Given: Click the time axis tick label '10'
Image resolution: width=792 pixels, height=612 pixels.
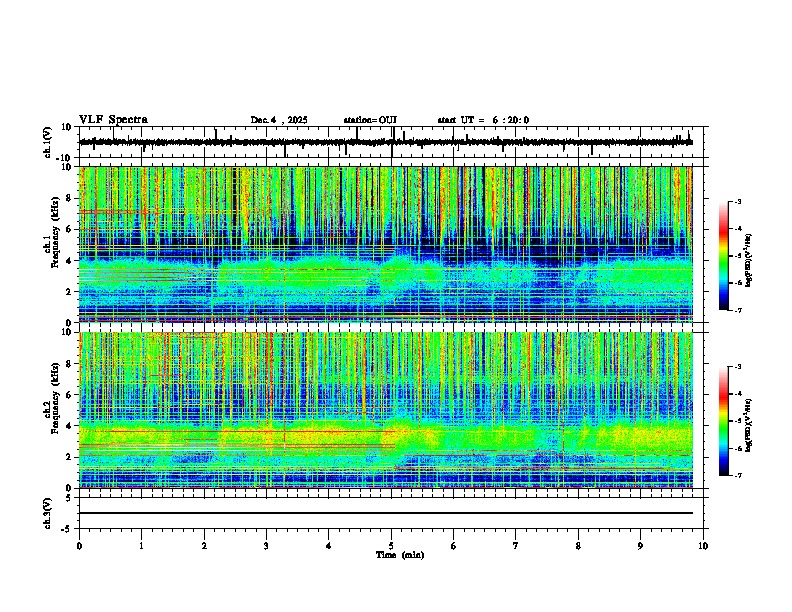Looking at the screenshot, I should point(703,546).
